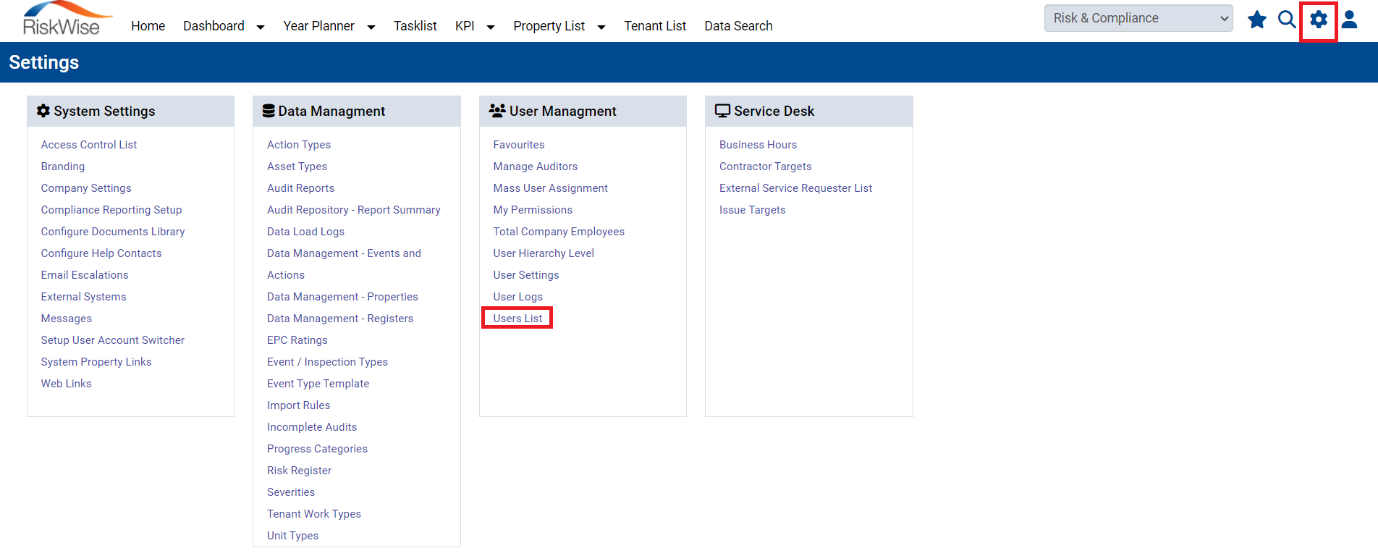1378x556 pixels.
Task: Open Data Management - Properties link
Action: [343, 297]
